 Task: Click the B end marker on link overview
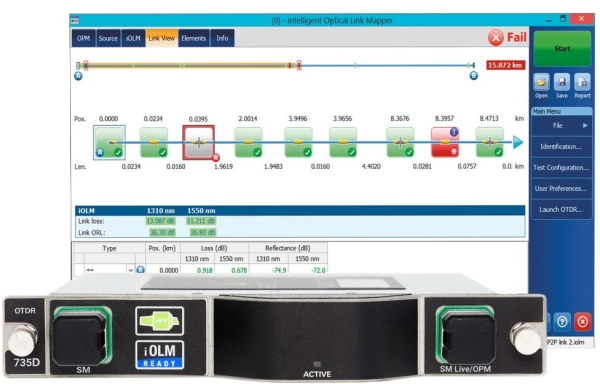coord(473,76)
